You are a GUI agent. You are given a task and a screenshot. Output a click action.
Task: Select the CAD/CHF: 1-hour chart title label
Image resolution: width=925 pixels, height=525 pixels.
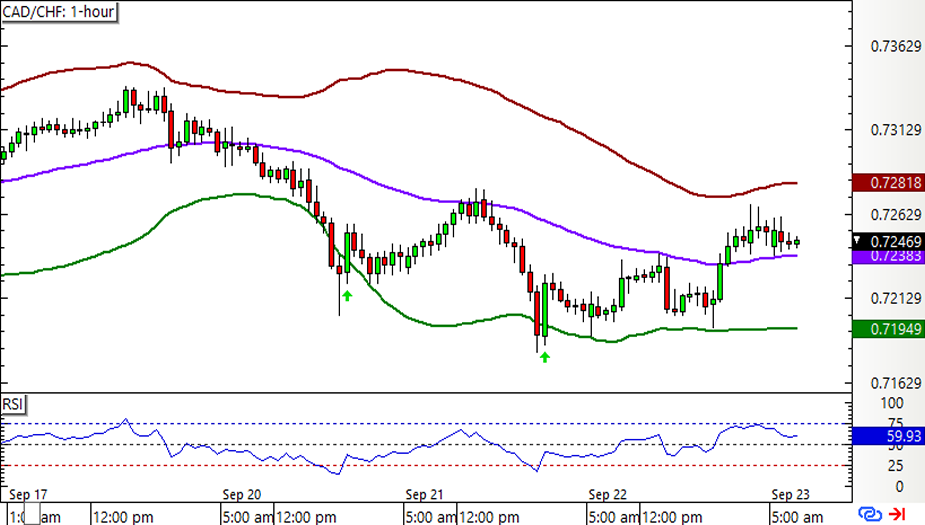(x=58, y=12)
